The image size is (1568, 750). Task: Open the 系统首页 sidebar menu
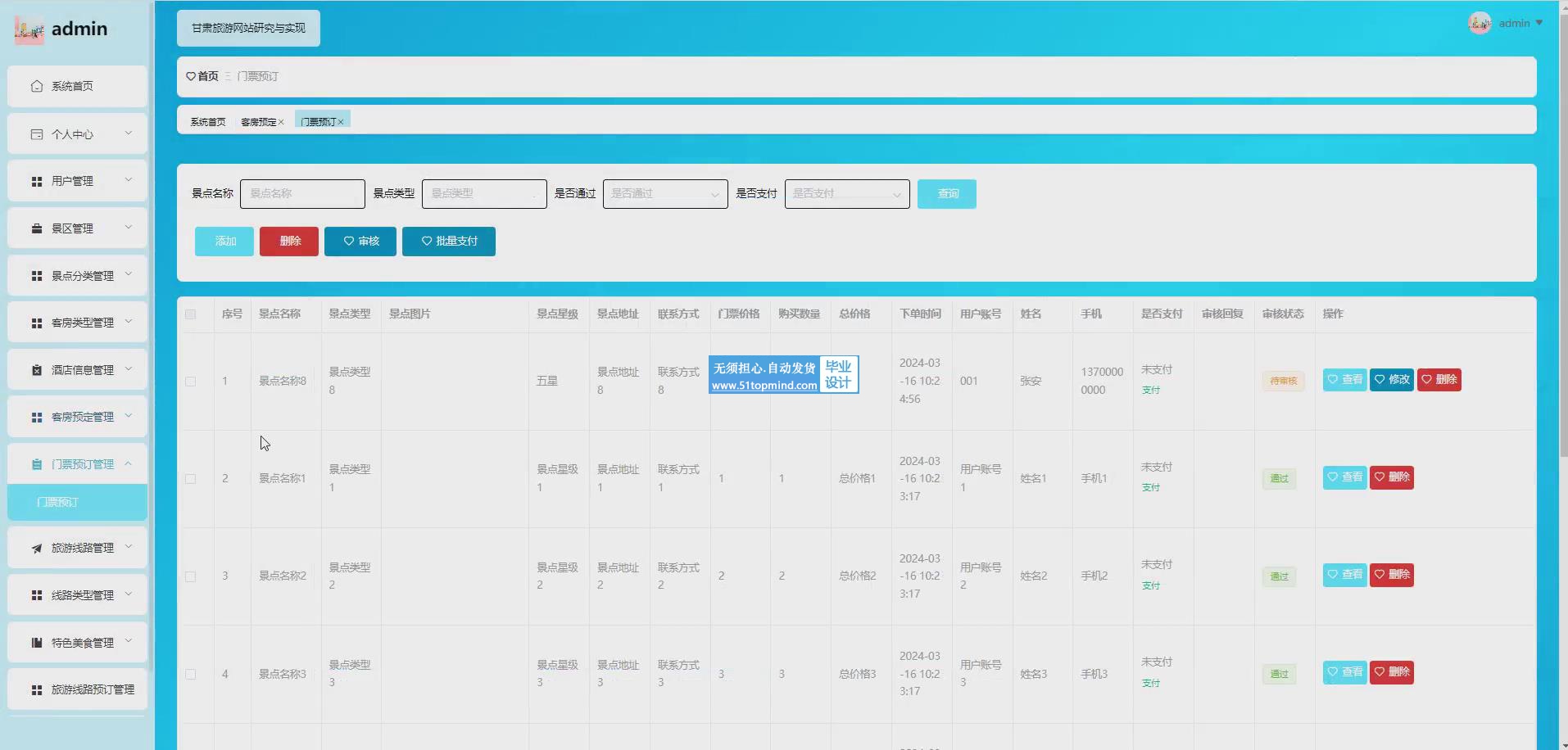(77, 86)
